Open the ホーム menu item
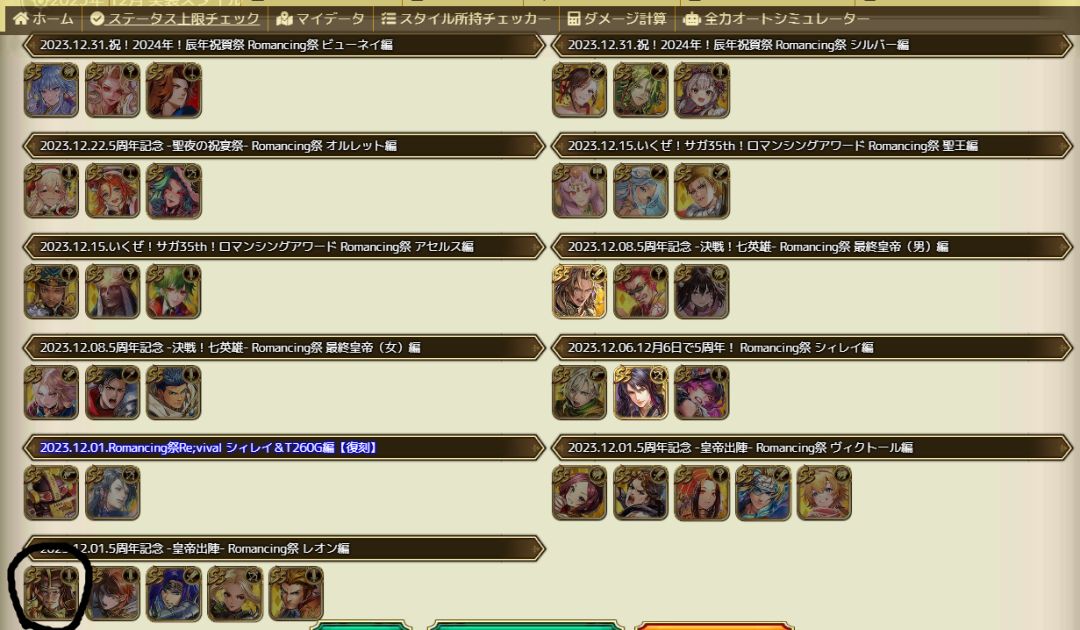Screen dimensions: 1080x630 [x=43, y=19]
